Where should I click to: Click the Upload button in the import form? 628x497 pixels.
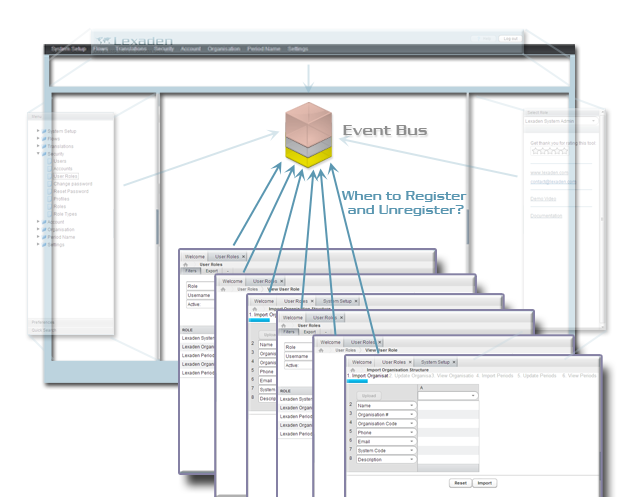point(369,396)
